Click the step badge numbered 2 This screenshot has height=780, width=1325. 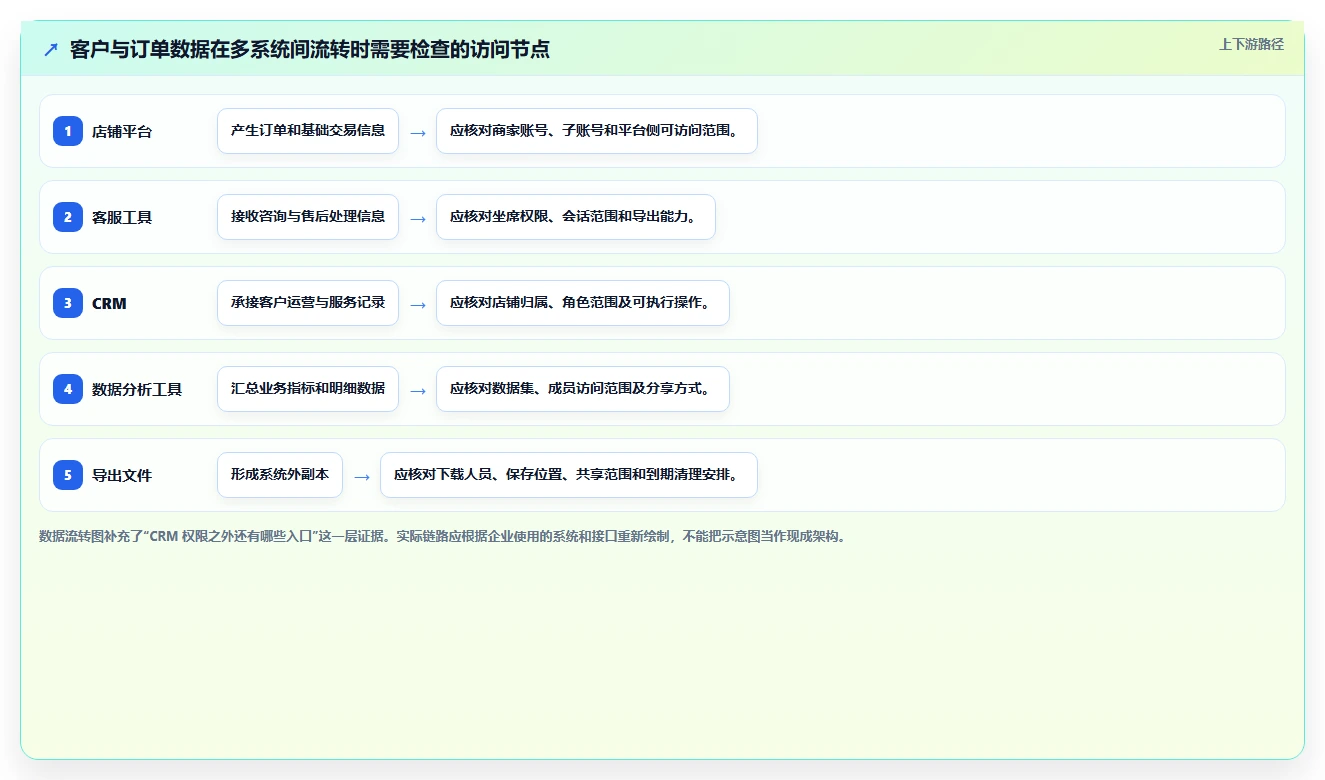tap(68, 217)
